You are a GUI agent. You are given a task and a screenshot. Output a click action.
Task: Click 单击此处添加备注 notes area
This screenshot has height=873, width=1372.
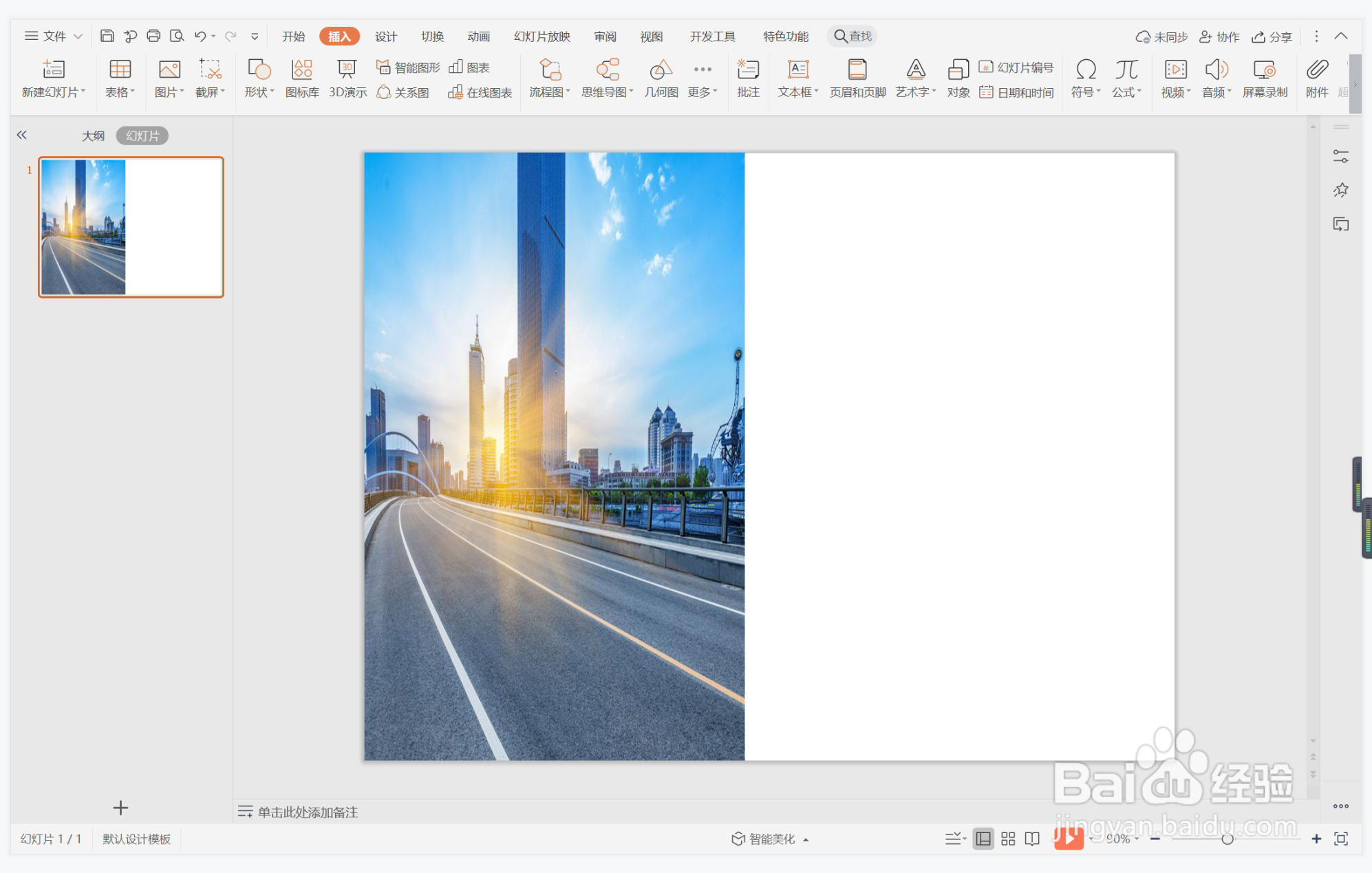(308, 812)
